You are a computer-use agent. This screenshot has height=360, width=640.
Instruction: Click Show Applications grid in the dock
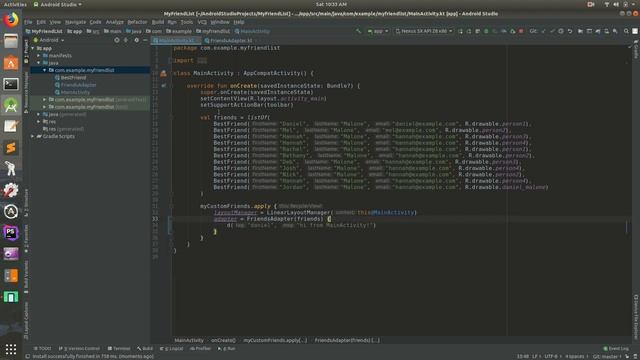pyautogui.click(x=11, y=349)
